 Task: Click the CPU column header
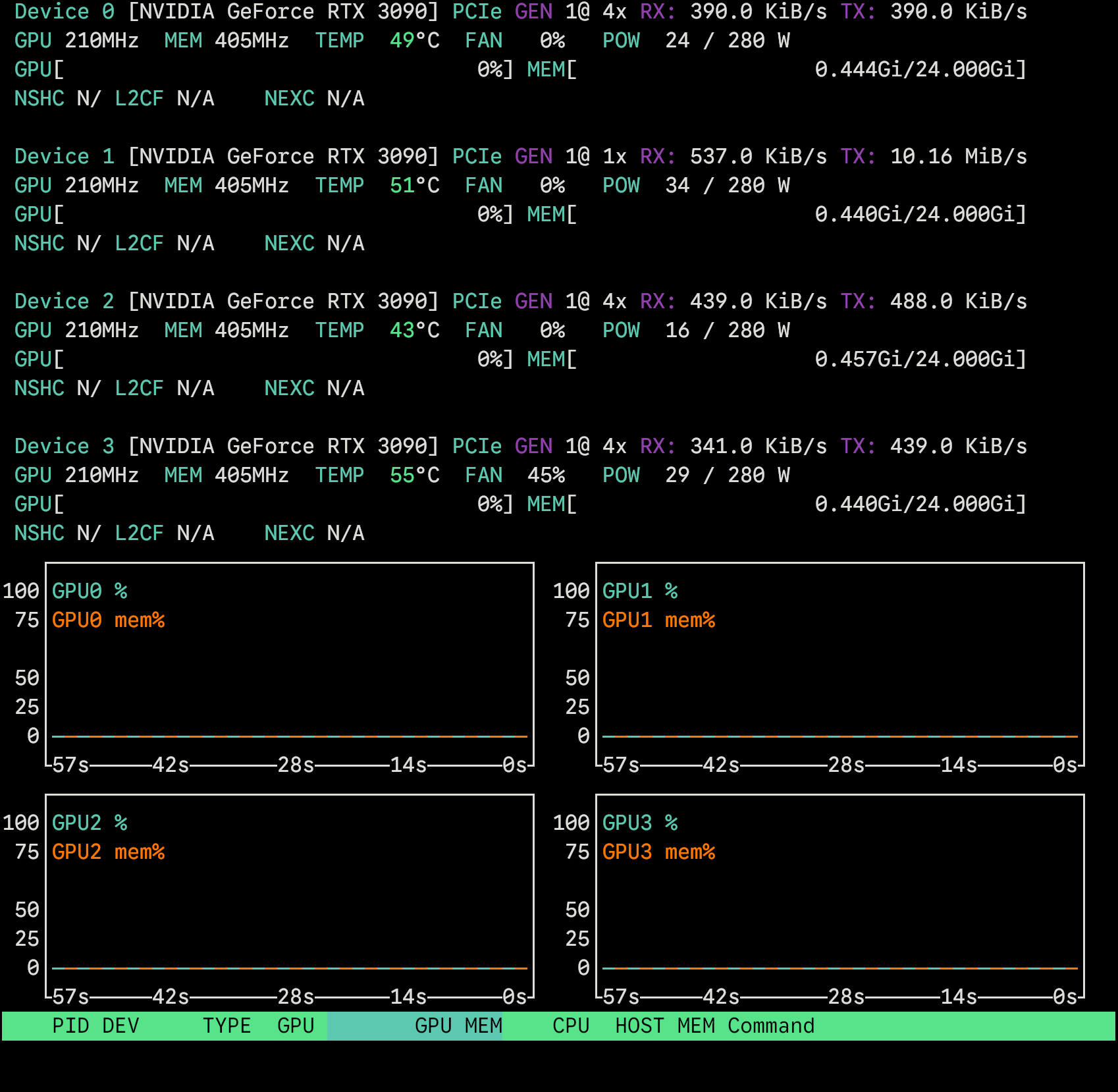click(x=571, y=1025)
